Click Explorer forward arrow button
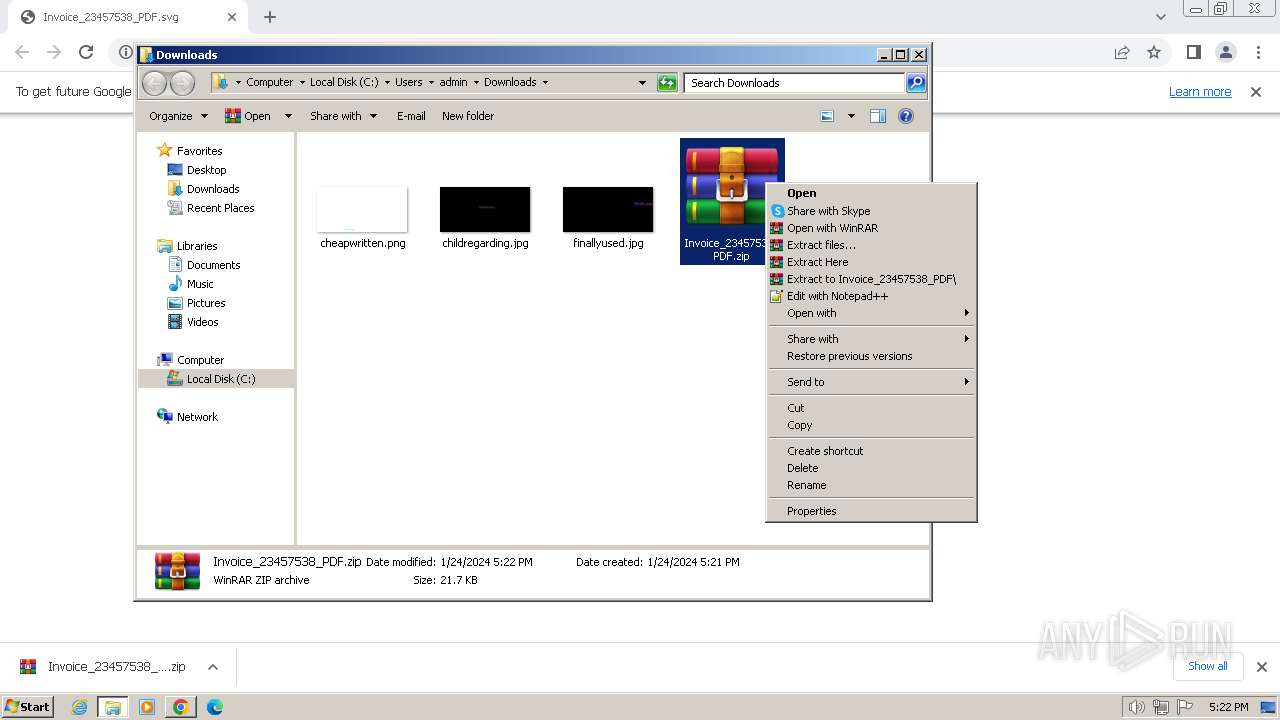The height and width of the screenshot is (720, 1280). point(182,83)
